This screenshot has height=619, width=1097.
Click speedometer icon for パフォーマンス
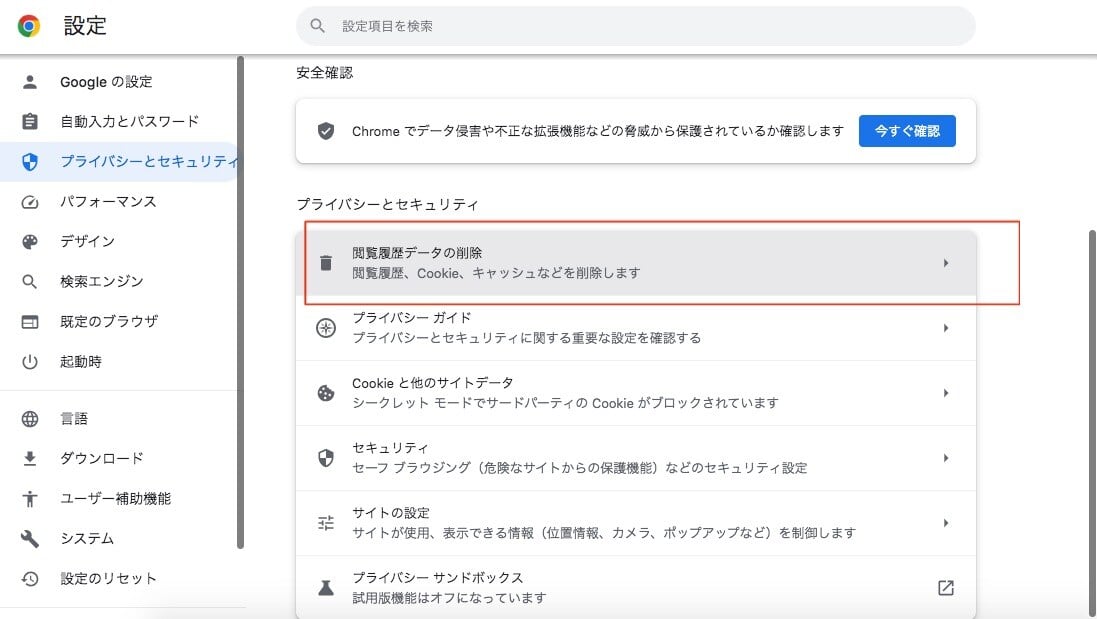pos(29,201)
